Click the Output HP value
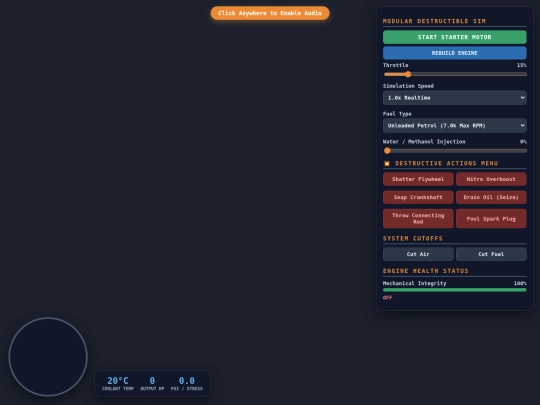The width and height of the screenshot is (540, 405). tap(152, 381)
